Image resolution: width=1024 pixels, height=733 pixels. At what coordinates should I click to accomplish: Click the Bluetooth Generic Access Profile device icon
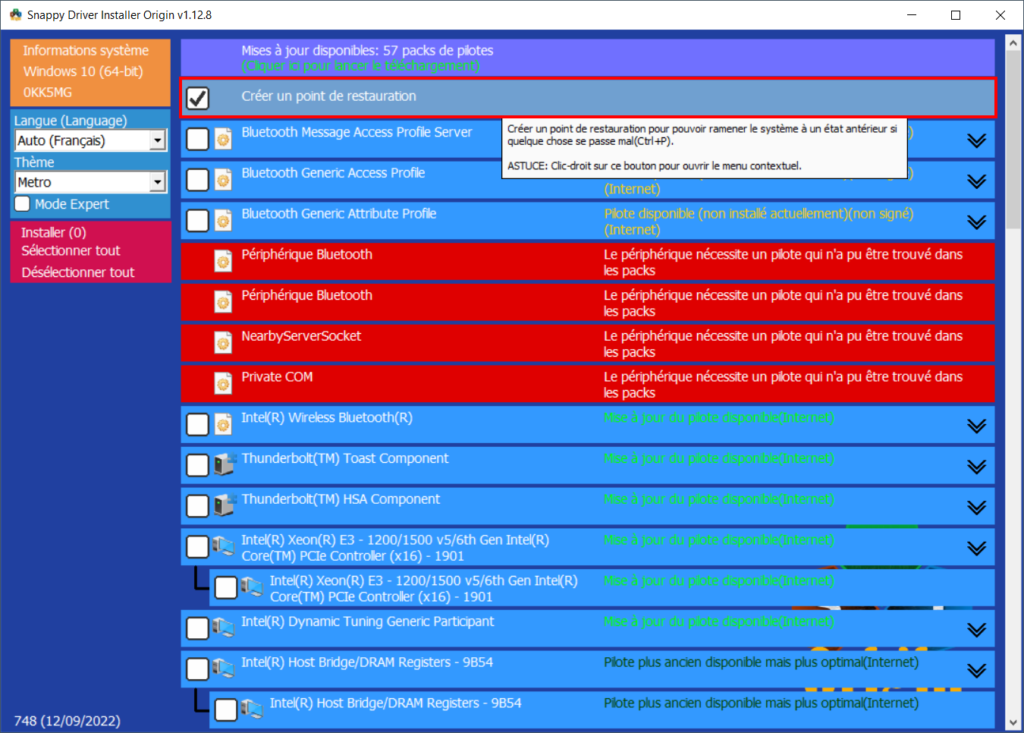(x=223, y=180)
